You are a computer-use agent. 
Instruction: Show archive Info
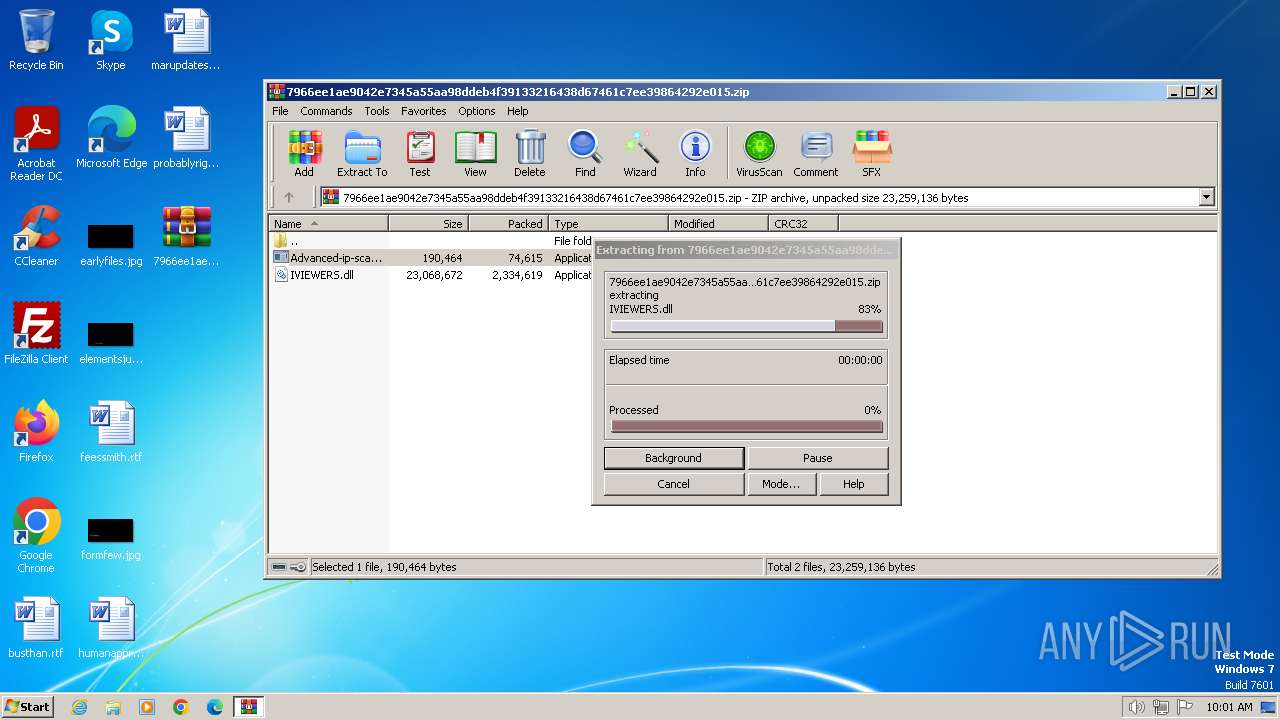695,154
